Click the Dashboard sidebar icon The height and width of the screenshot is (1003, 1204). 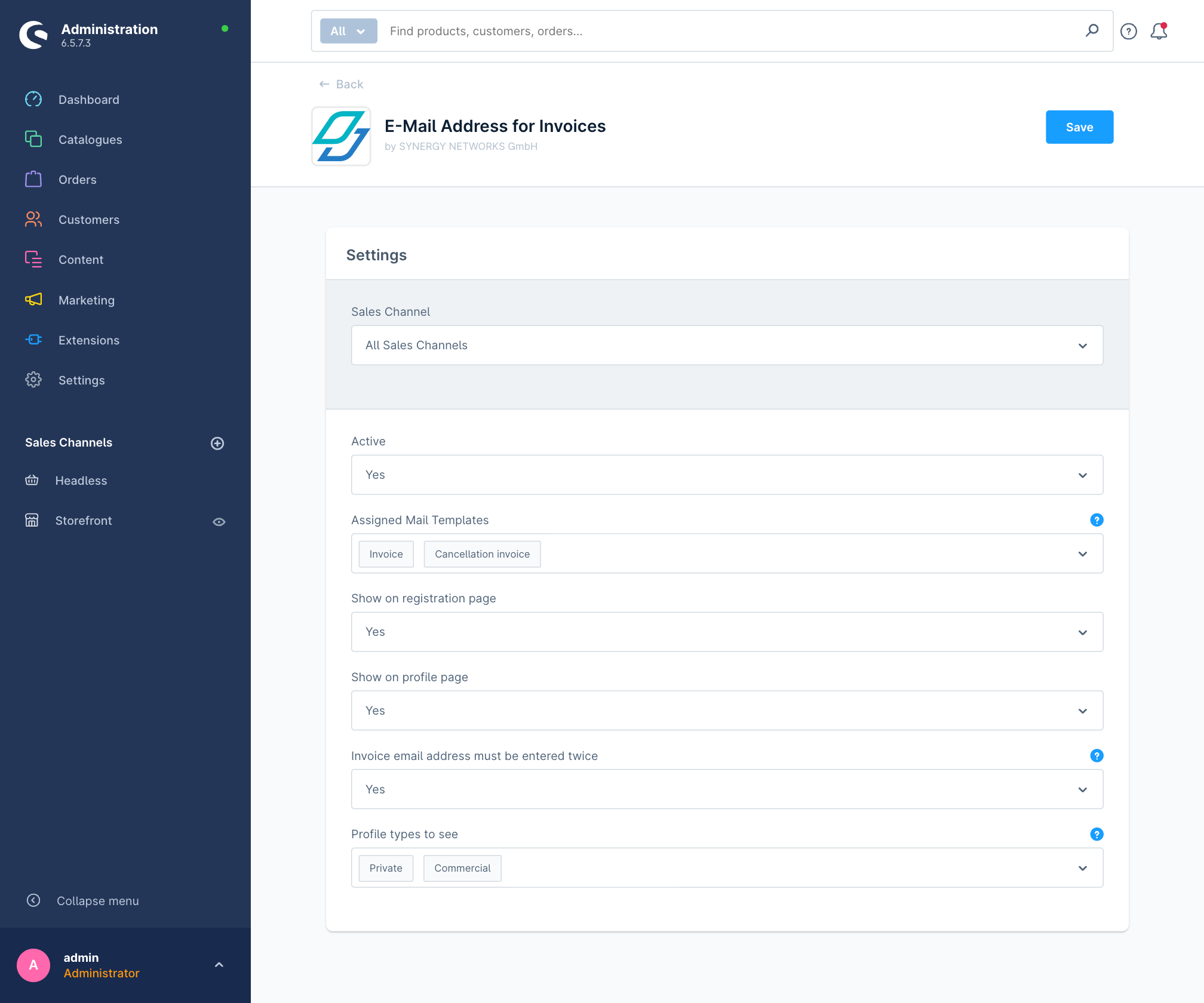[x=32, y=99]
